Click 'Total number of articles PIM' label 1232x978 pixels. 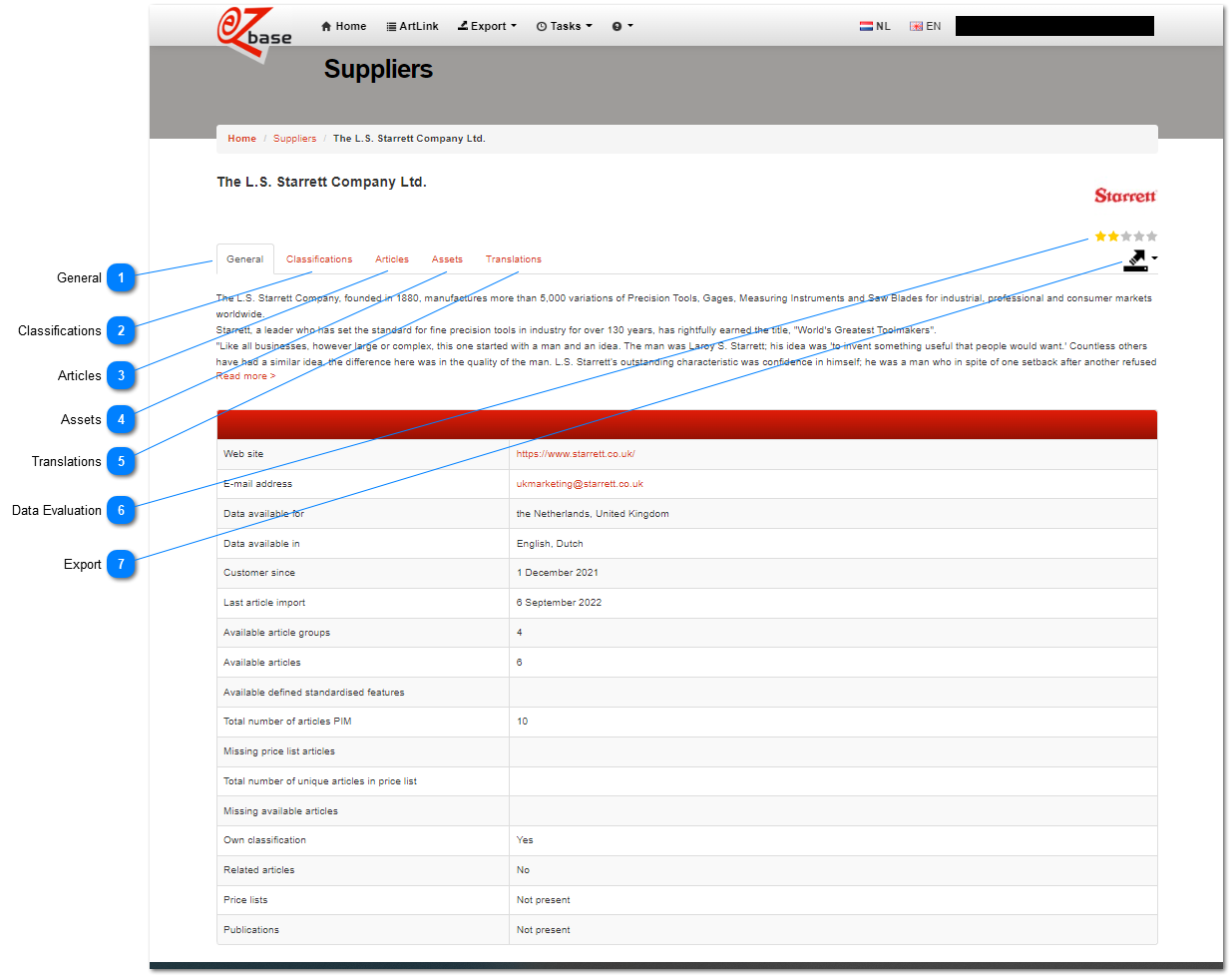coord(287,722)
